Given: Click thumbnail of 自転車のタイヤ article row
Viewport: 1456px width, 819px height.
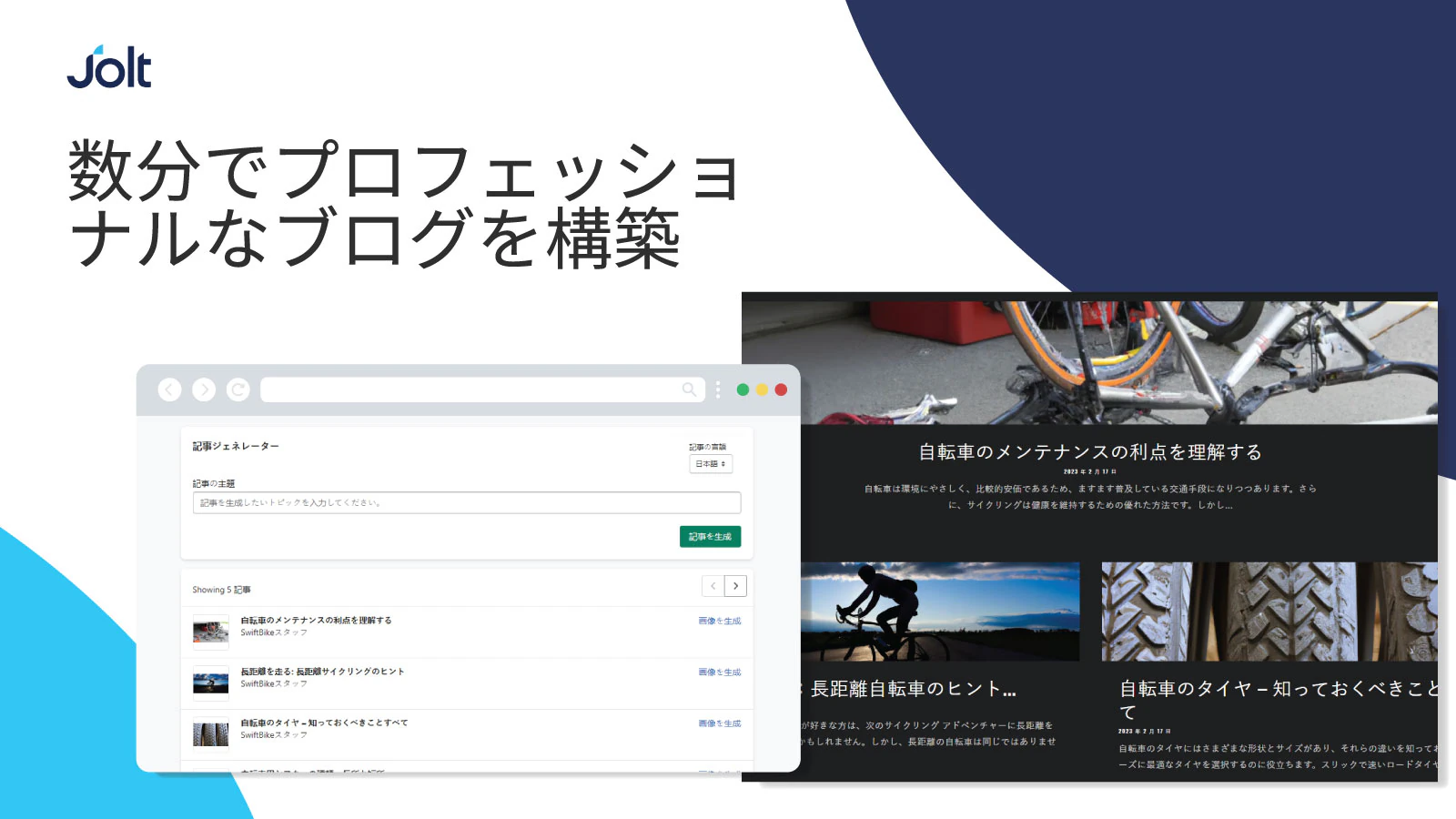Looking at the screenshot, I should pyautogui.click(x=210, y=733).
